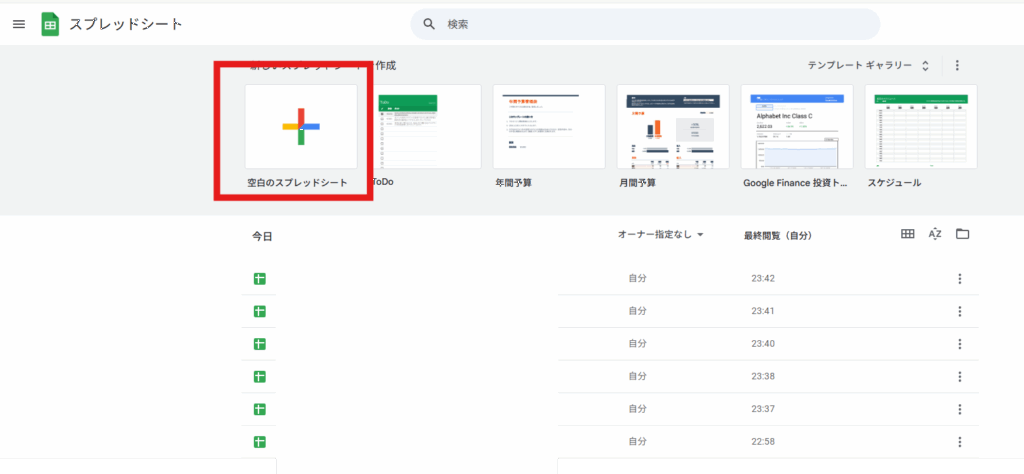The image size is (1024, 474).
Task: Create a blank 空白のスプレッドシート
Action: tap(300, 127)
